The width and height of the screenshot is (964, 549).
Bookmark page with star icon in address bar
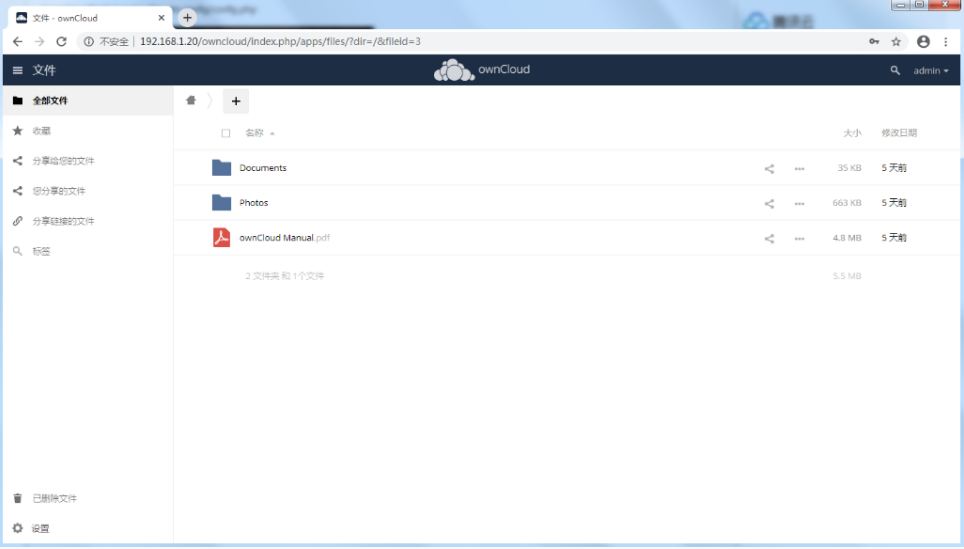896,42
